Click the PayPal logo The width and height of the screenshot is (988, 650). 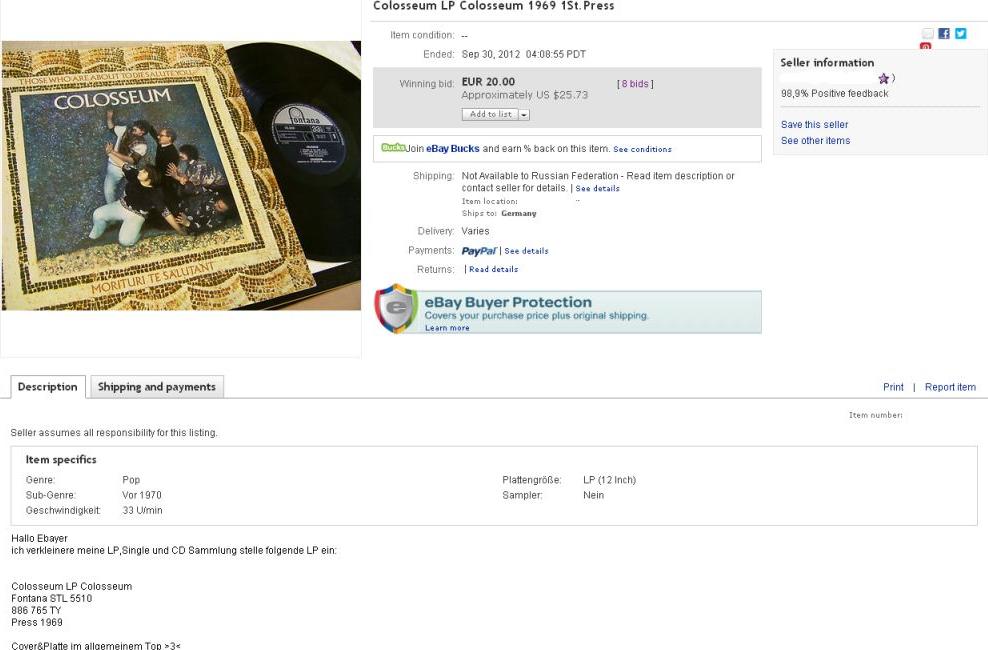[479, 251]
